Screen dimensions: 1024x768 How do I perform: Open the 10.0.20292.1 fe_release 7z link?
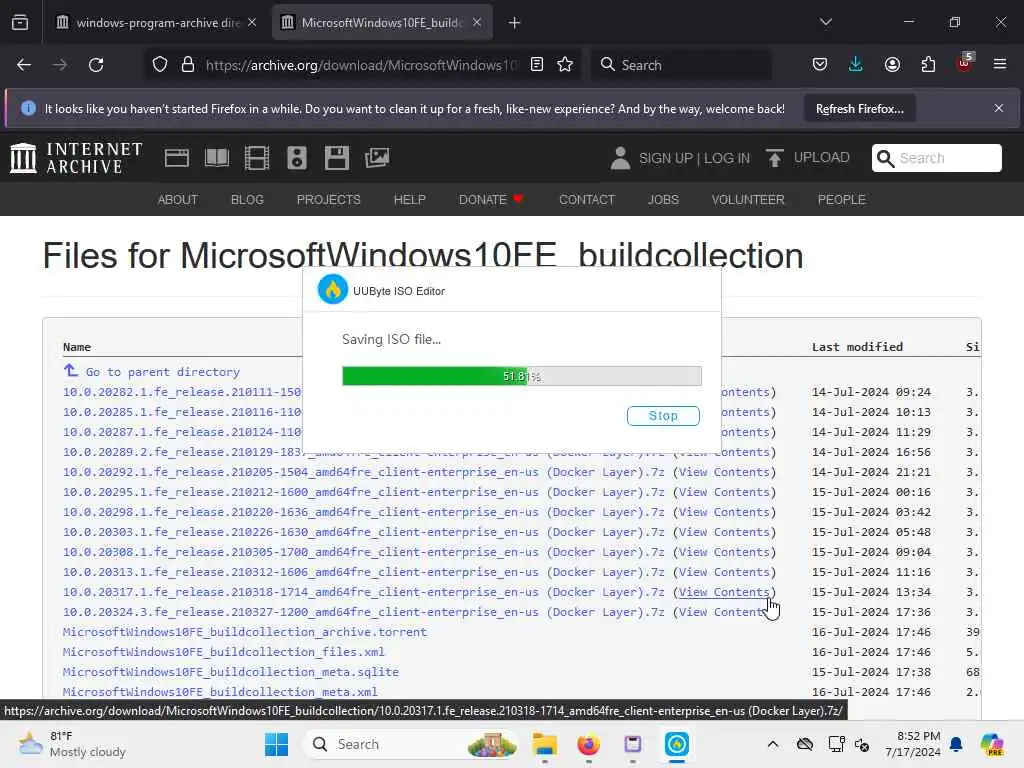pos(363,472)
